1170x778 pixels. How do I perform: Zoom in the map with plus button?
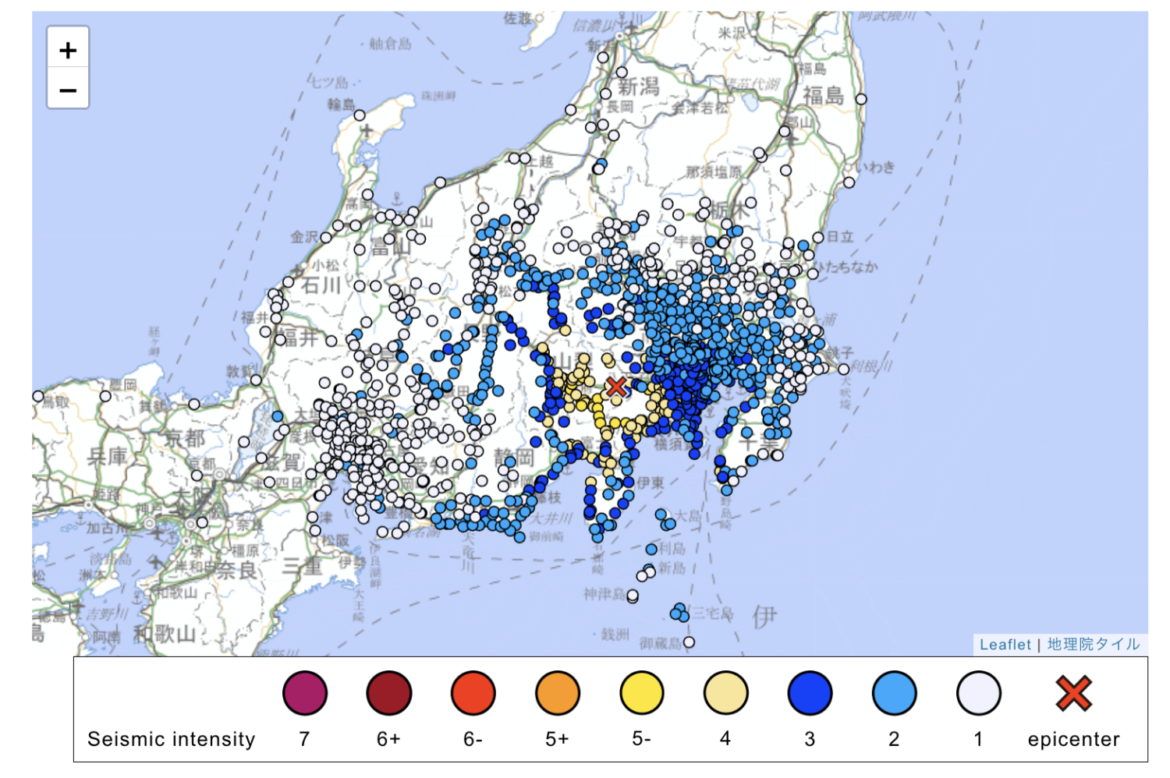pos(68,50)
